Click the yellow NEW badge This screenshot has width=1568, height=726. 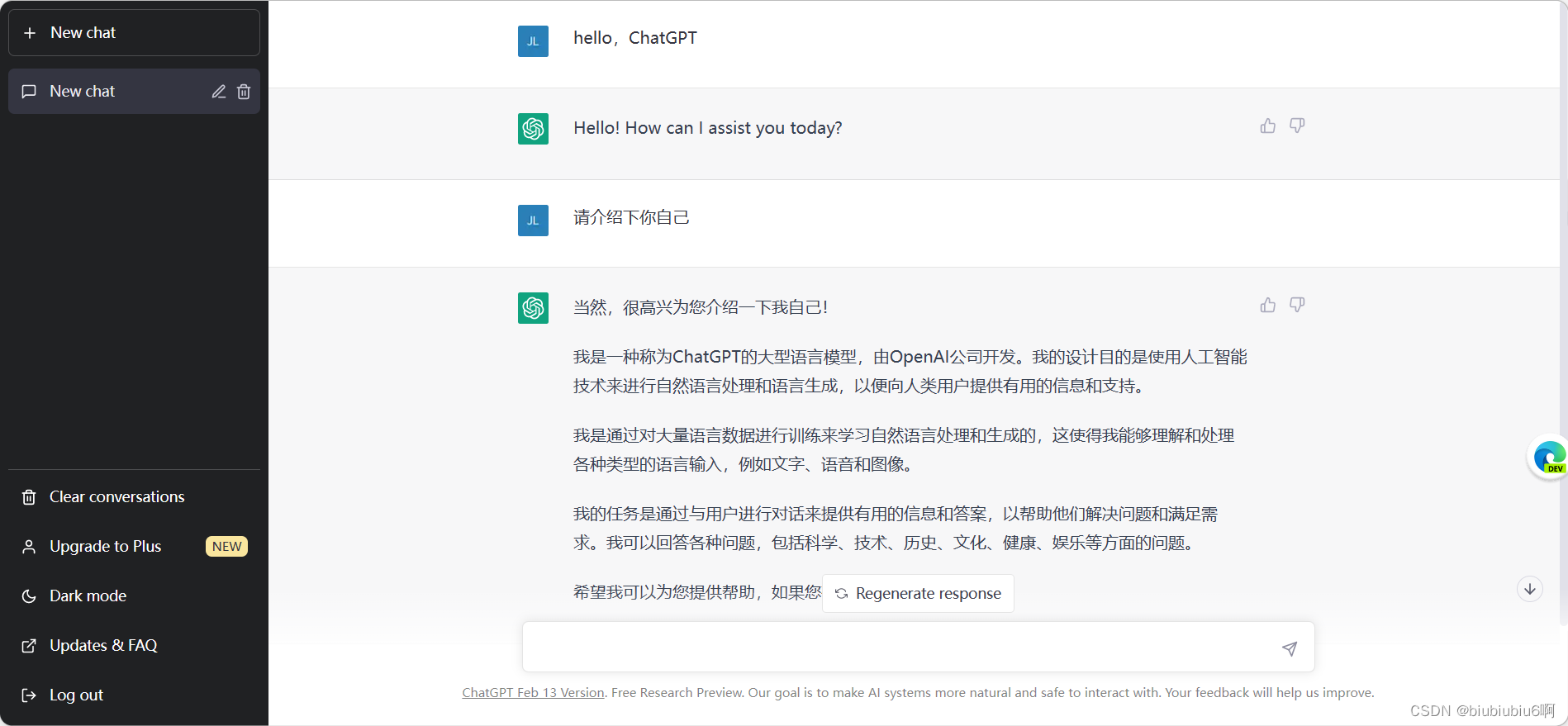[226, 546]
